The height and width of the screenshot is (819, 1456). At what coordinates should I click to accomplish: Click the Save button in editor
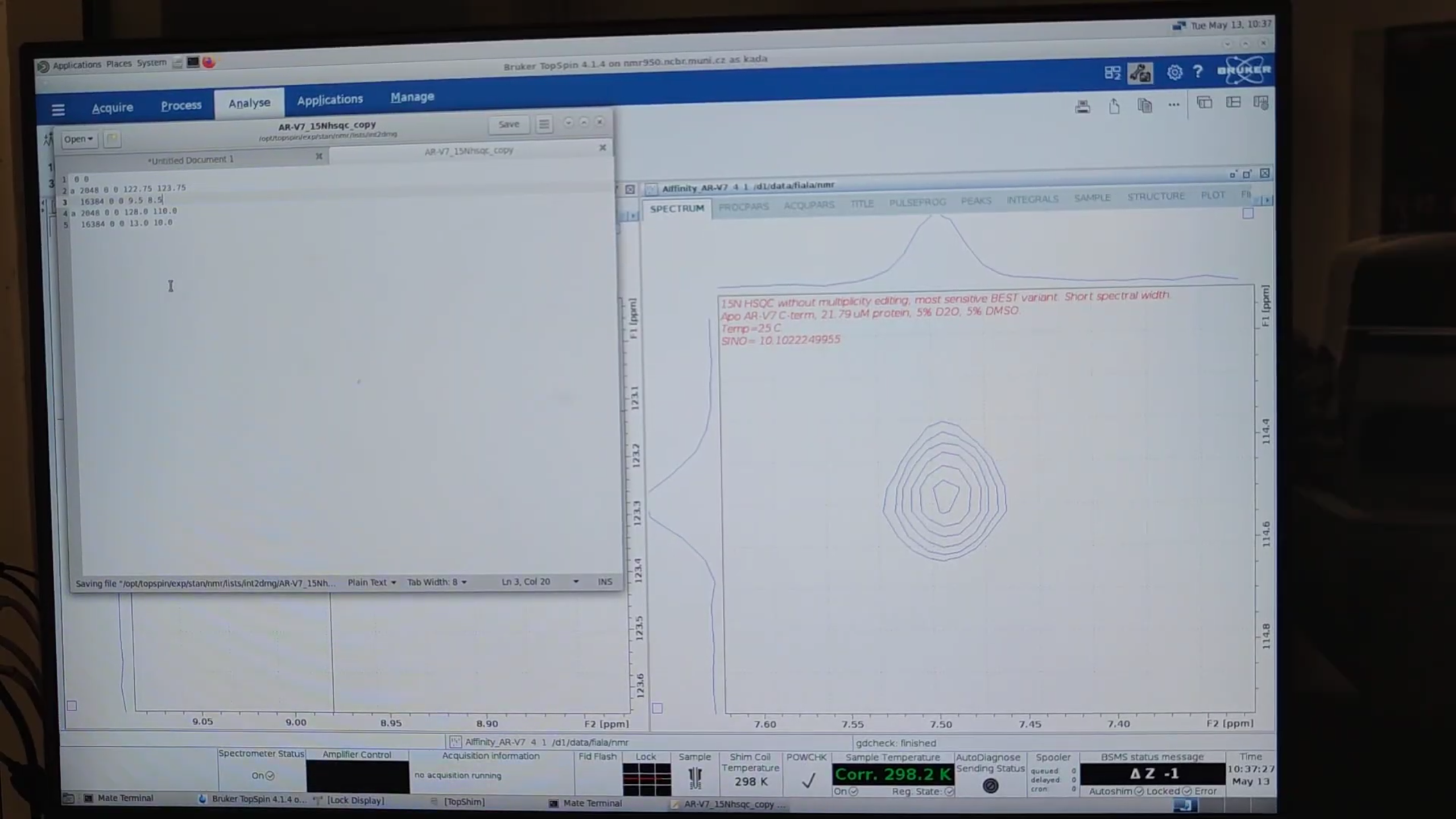click(508, 124)
